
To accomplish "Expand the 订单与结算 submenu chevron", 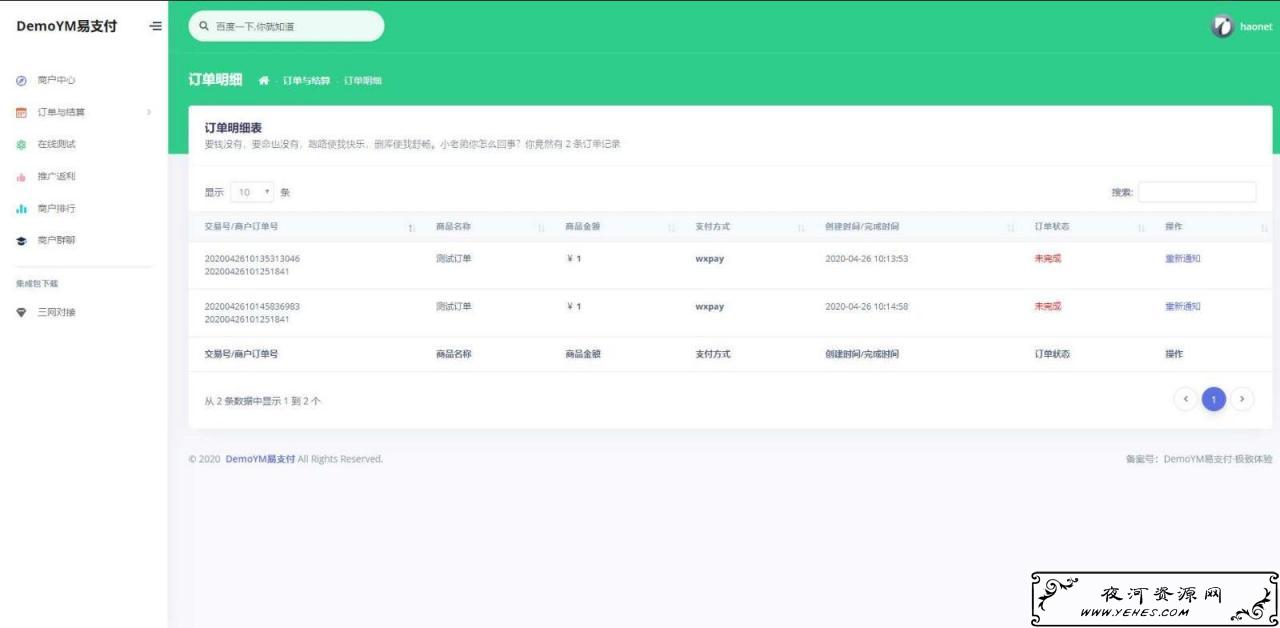I will (148, 112).
